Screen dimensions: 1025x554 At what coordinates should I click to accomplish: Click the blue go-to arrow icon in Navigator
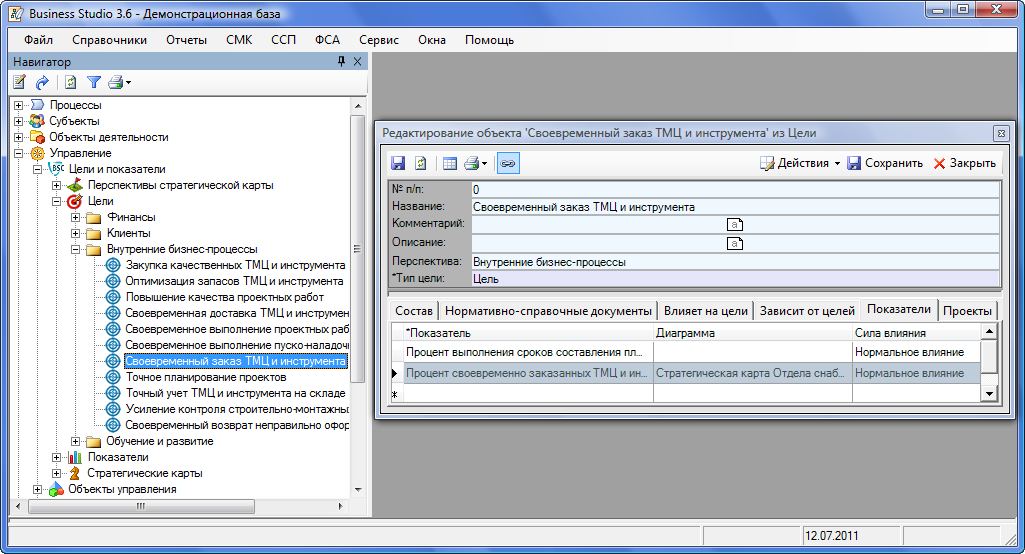42,82
